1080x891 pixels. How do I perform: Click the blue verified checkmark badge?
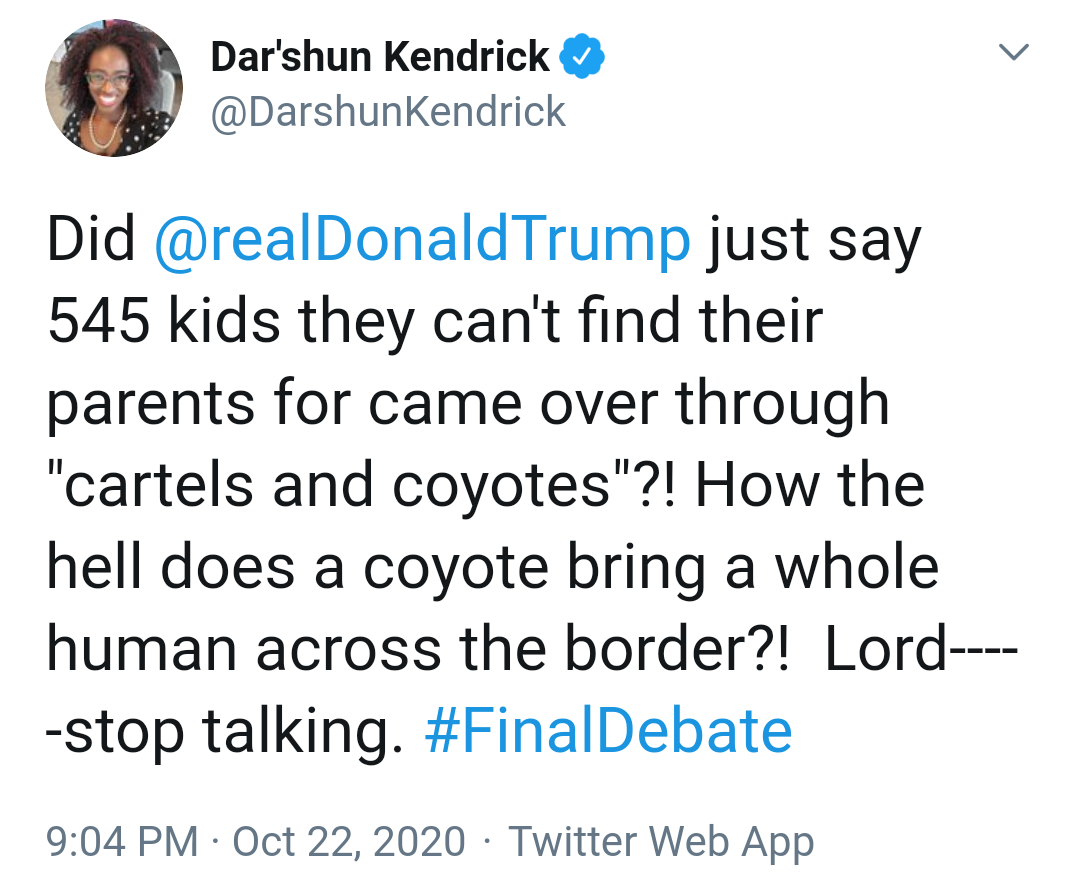(x=582, y=56)
